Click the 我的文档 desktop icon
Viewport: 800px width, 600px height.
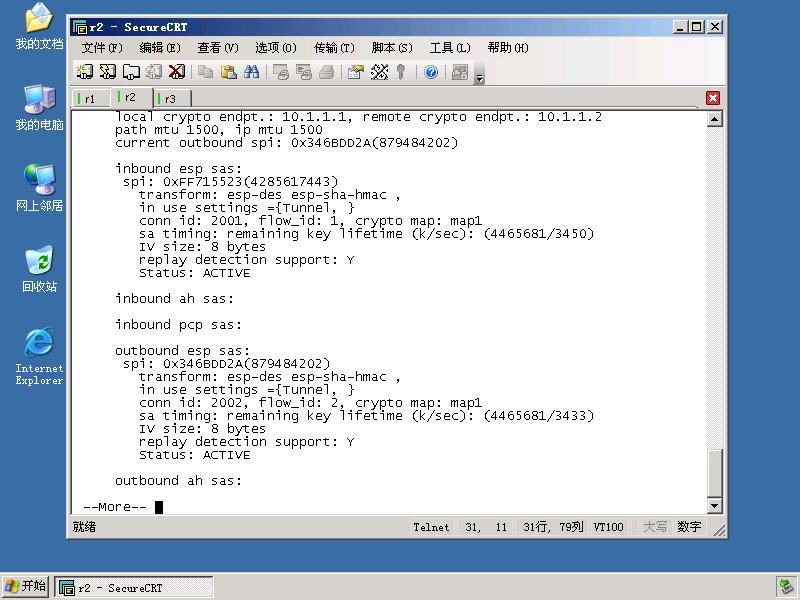click(39, 27)
